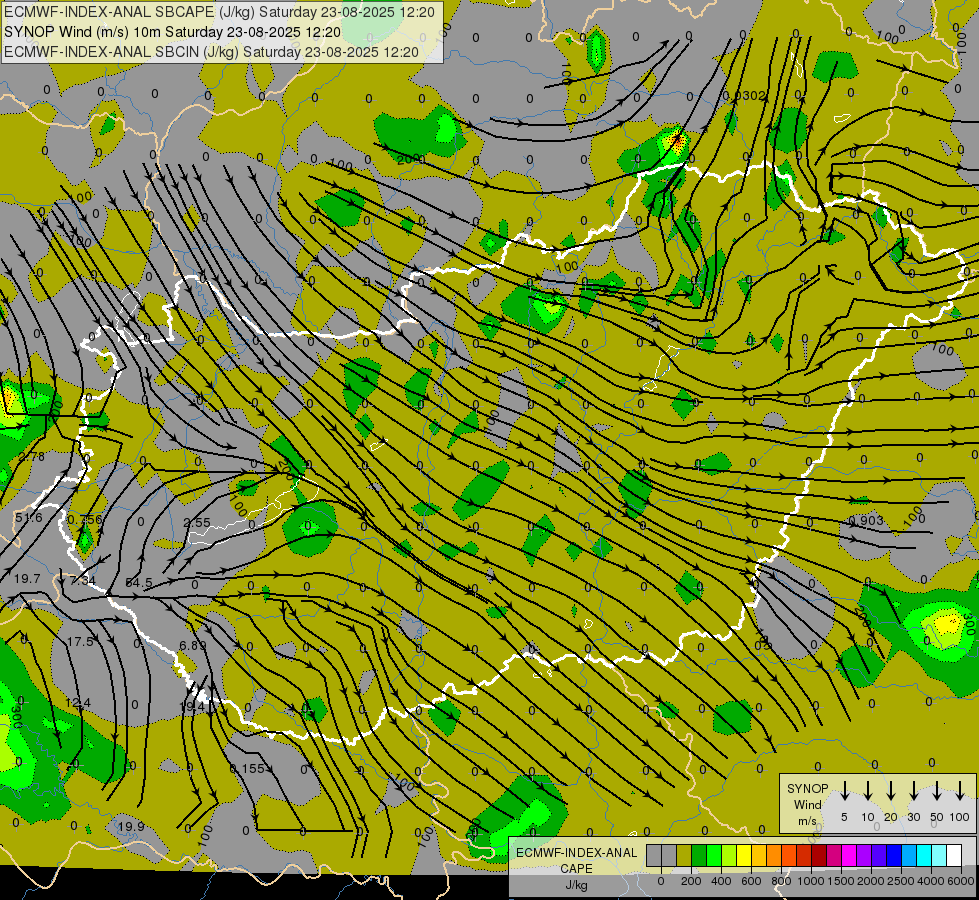
Task: Click the ECMWF-INDEX-ANAL CAPE legend label
Action: 576,861
